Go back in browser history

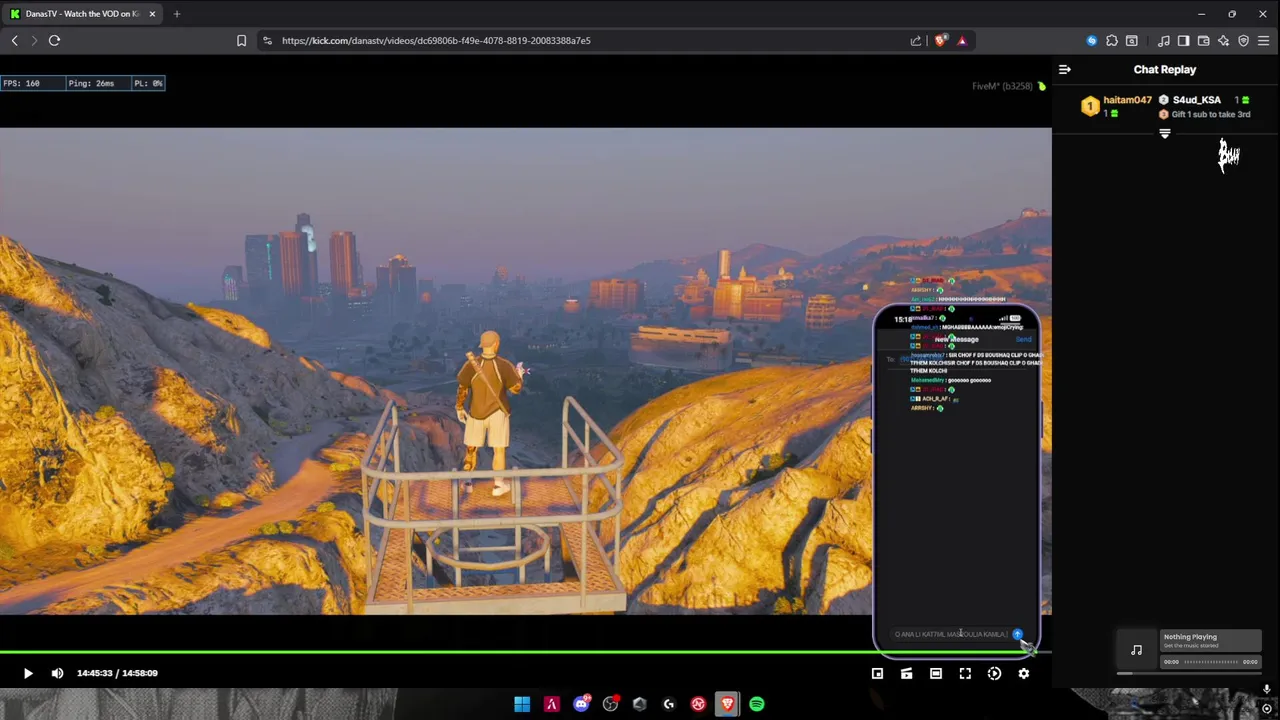coord(15,41)
